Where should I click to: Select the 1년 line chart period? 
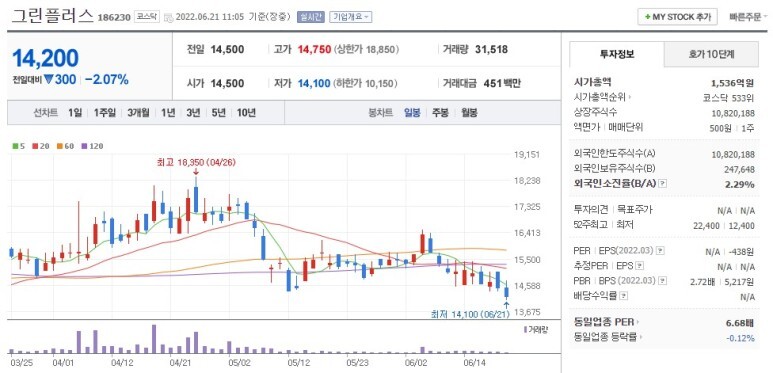click(x=168, y=113)
